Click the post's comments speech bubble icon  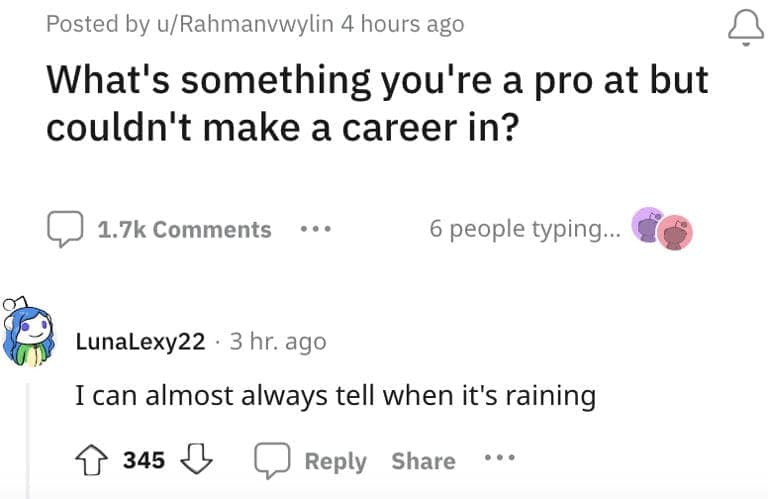tap(65, 229)
